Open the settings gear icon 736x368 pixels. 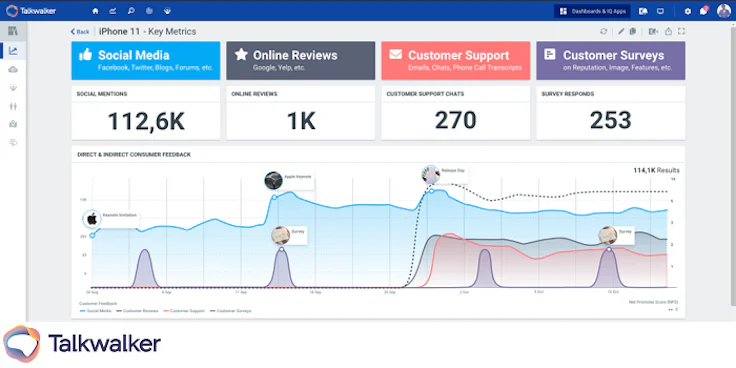pos(688,11)
